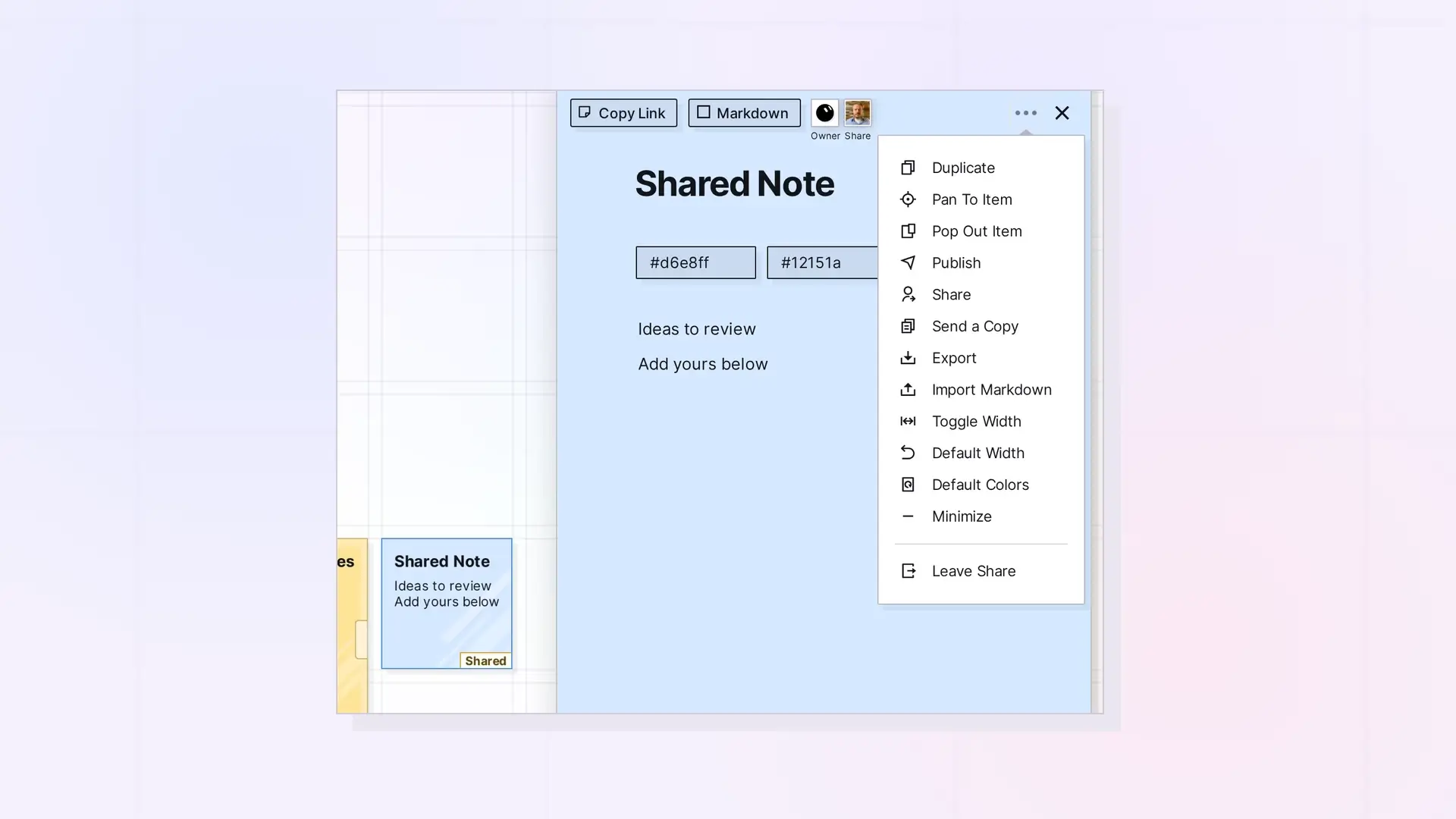
Task: Click the Shared Note title heading
Action: pyautogui.click(x=734, y=184)
